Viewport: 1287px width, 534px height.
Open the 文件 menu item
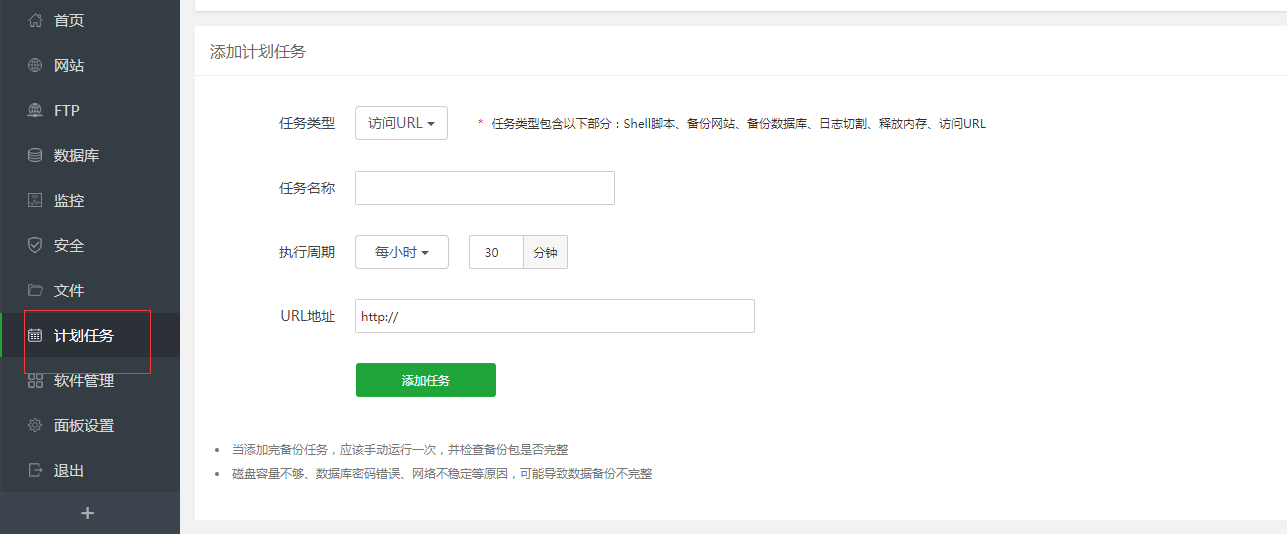(x=90, y=290)
